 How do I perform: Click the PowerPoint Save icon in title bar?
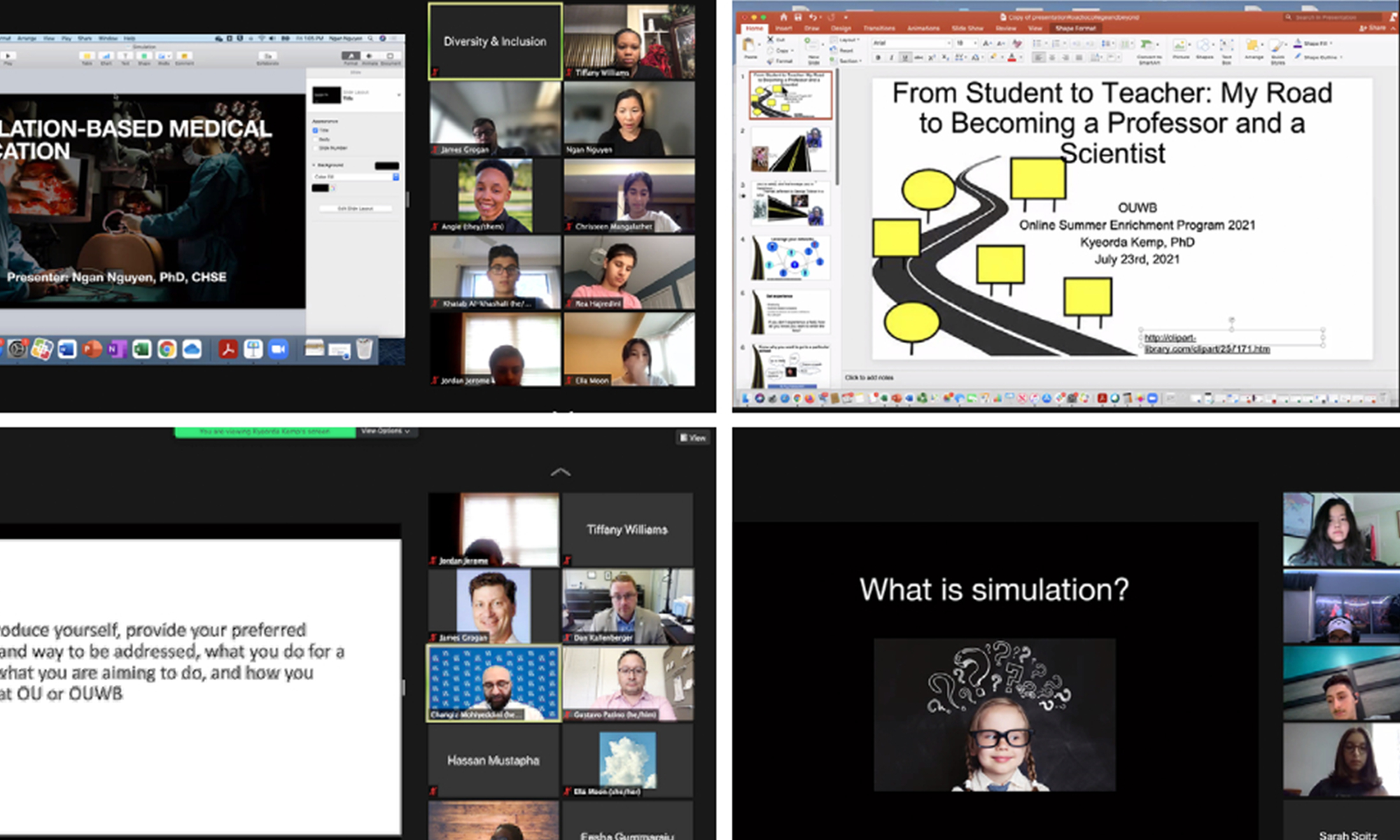point(798,17)
